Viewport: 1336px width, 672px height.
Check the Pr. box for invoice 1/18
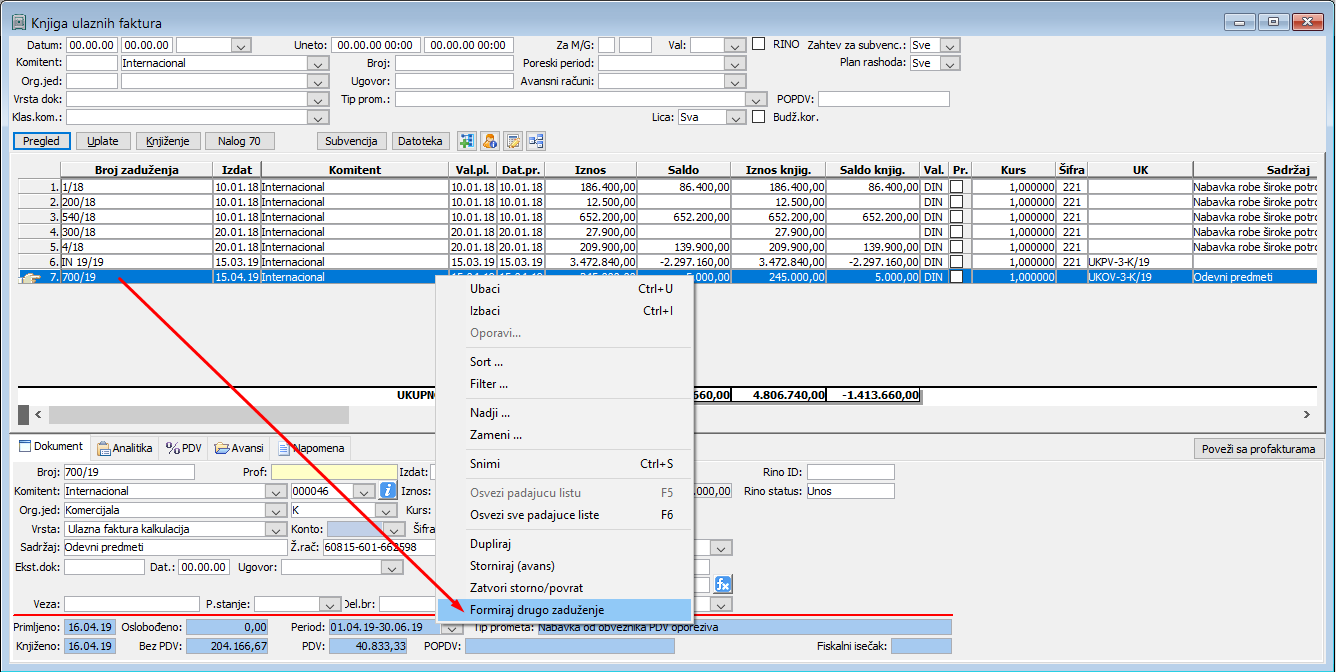(x=959, y=187)
